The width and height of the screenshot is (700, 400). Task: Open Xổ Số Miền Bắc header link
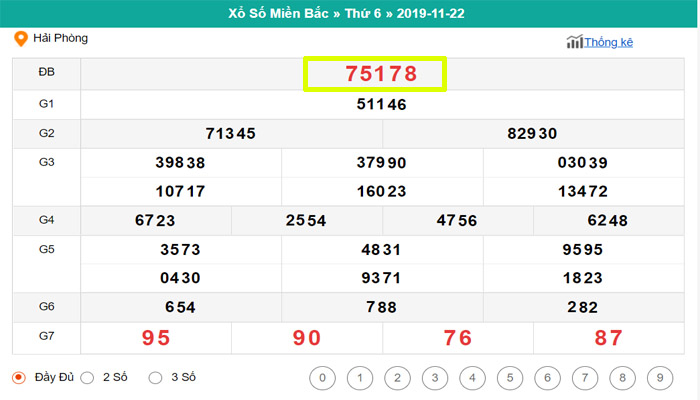tap(283, 14)
